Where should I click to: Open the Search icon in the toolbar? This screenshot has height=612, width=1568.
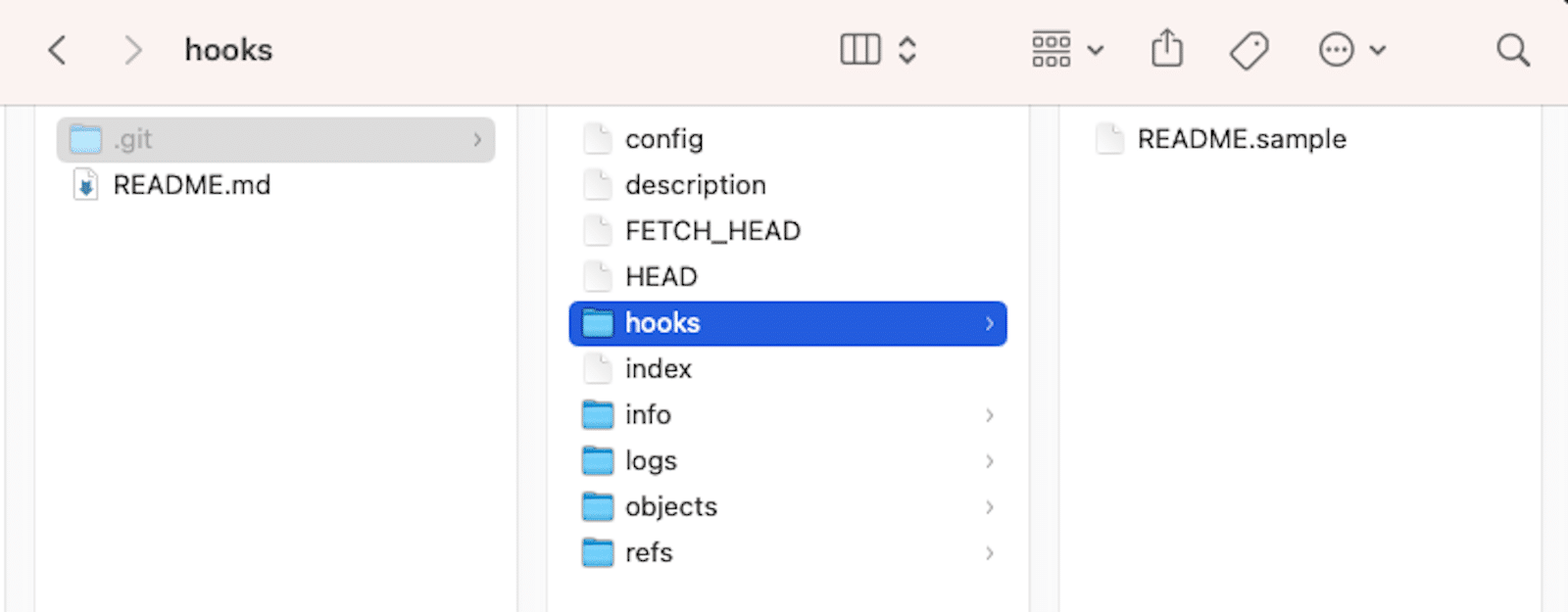click(1512, 49)
